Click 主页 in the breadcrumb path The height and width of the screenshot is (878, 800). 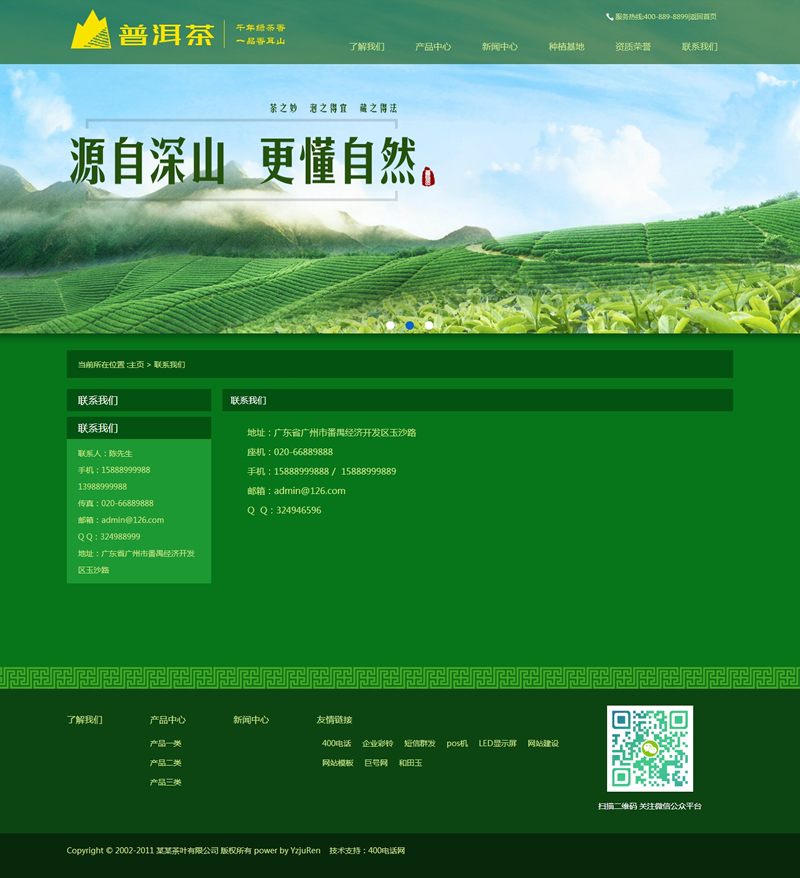pyautogui.click(x=136, y=365)
